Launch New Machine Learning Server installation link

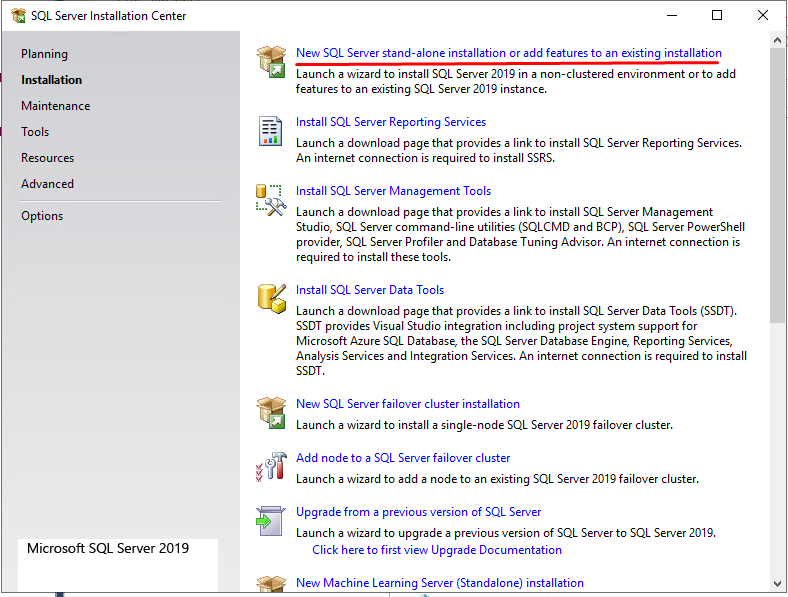(x=439, y=583)
